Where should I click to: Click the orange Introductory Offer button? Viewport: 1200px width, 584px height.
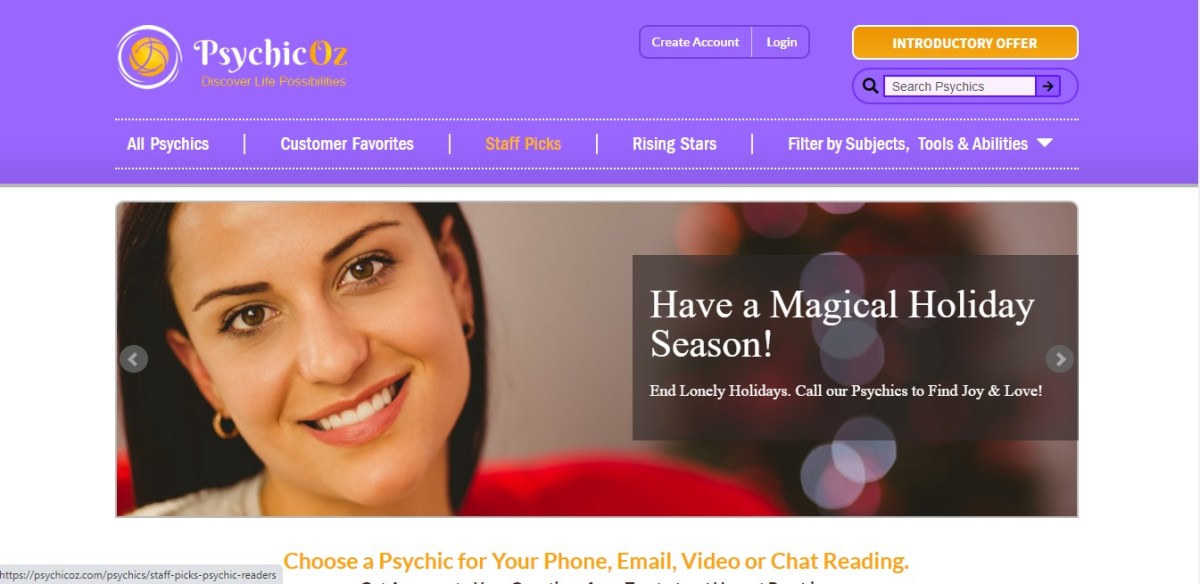(965, 43)
